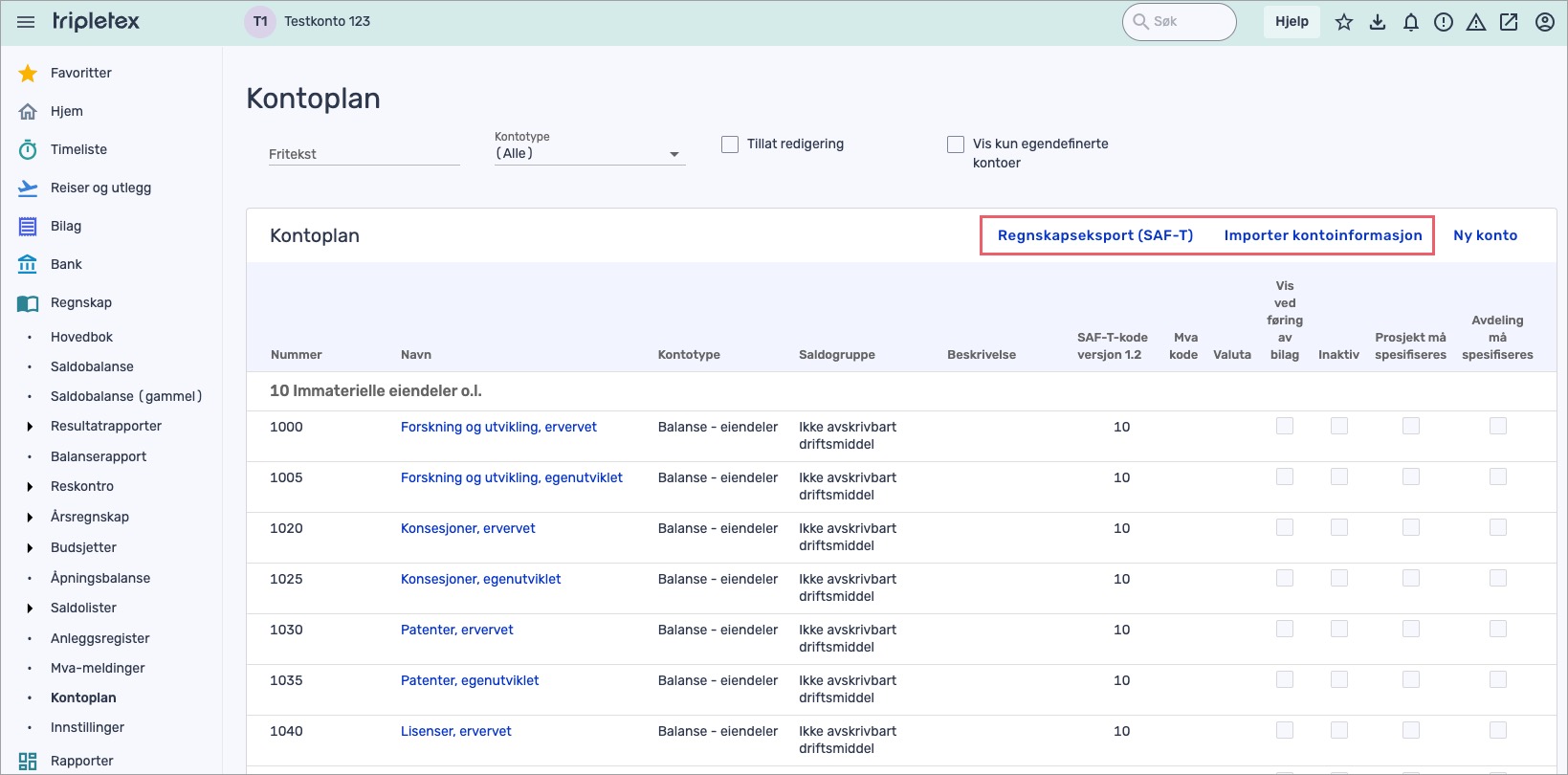Open Saldobalanse in sidebar
Screen dimensions: 1568x775
92,366
